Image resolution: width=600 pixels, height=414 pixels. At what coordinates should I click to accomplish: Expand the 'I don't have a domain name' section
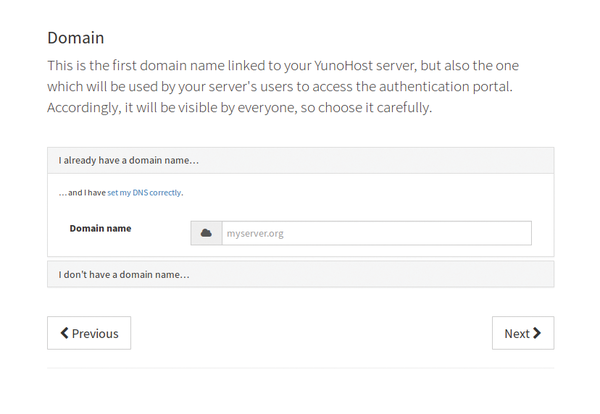click(x=300, y=274)
